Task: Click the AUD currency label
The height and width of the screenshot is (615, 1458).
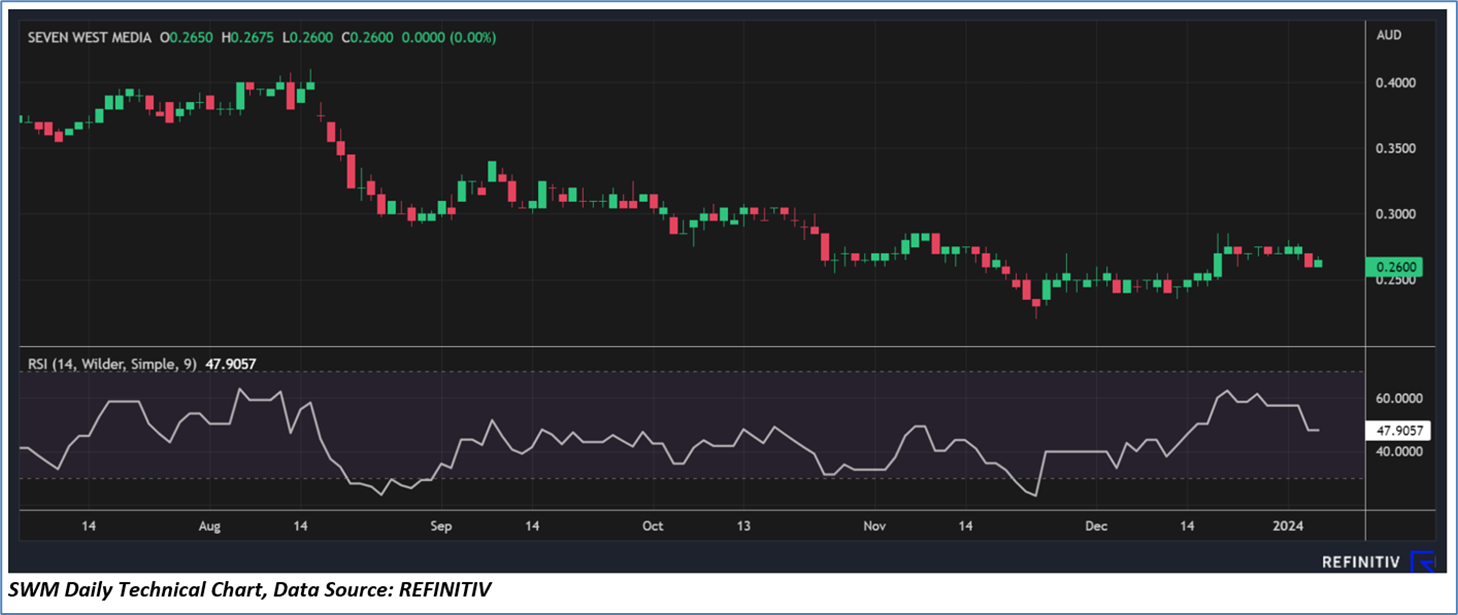Action: tap(1389, 35)
